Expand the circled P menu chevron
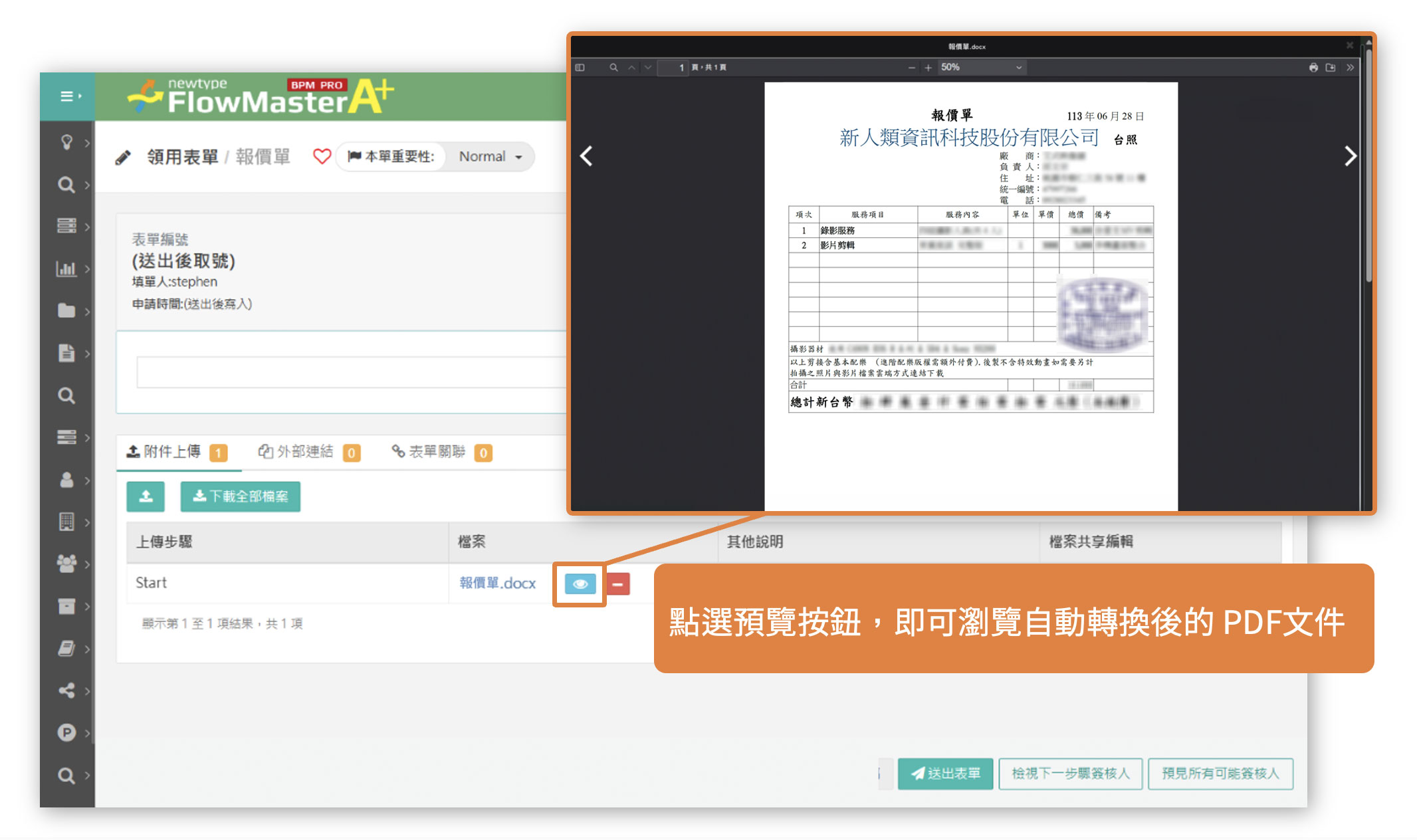Image resolution: width=1417 pixels, height=840 pixels. pos(87,733)
